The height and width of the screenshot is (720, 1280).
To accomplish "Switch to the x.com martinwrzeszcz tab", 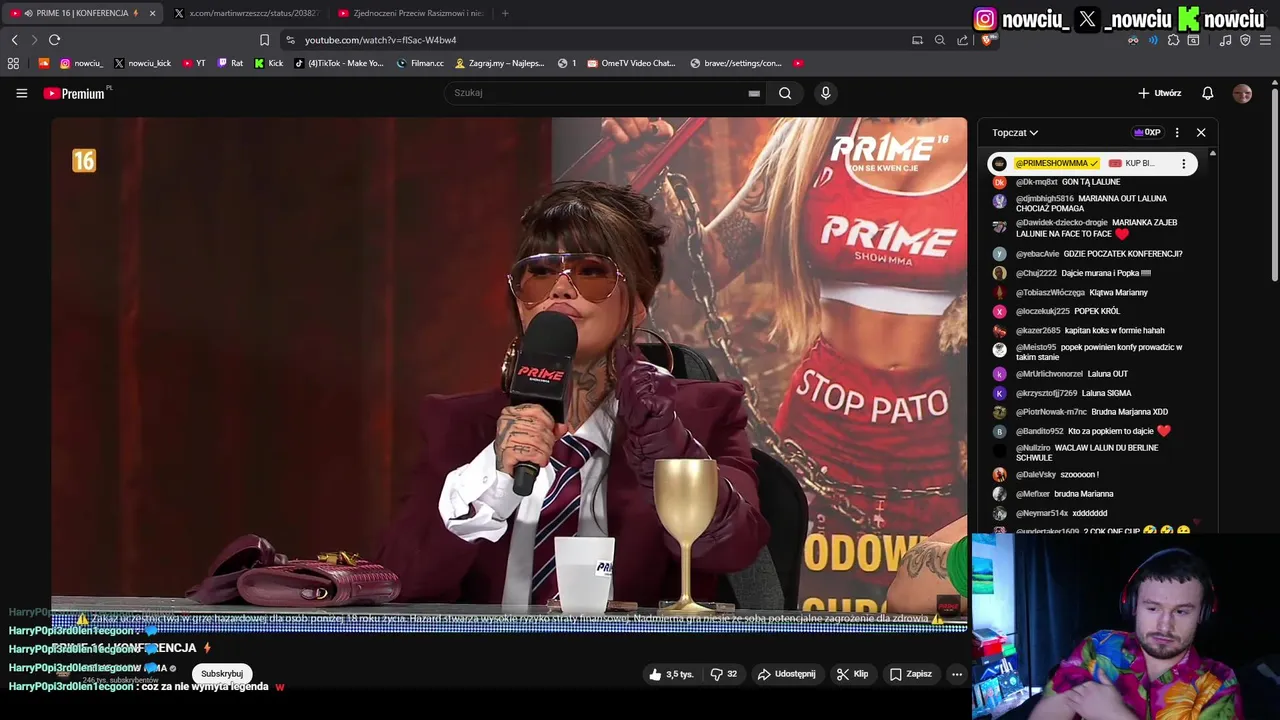I will pyautogui.click(x=247, y=13).
